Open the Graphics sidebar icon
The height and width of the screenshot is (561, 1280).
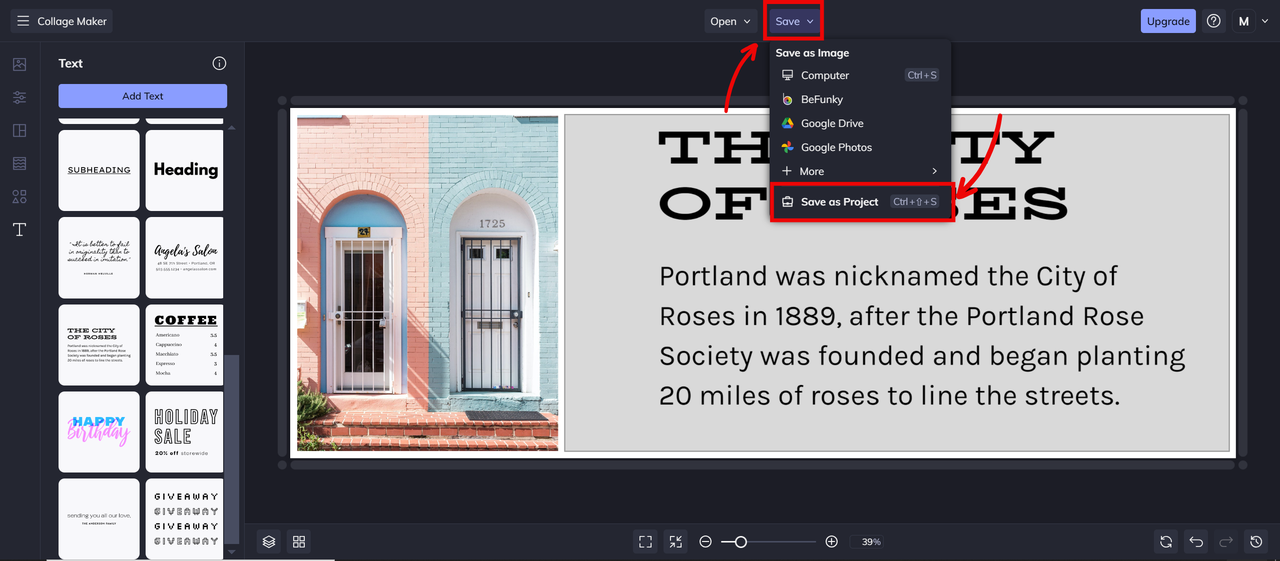pyautogui.click(x=19, y=196)
